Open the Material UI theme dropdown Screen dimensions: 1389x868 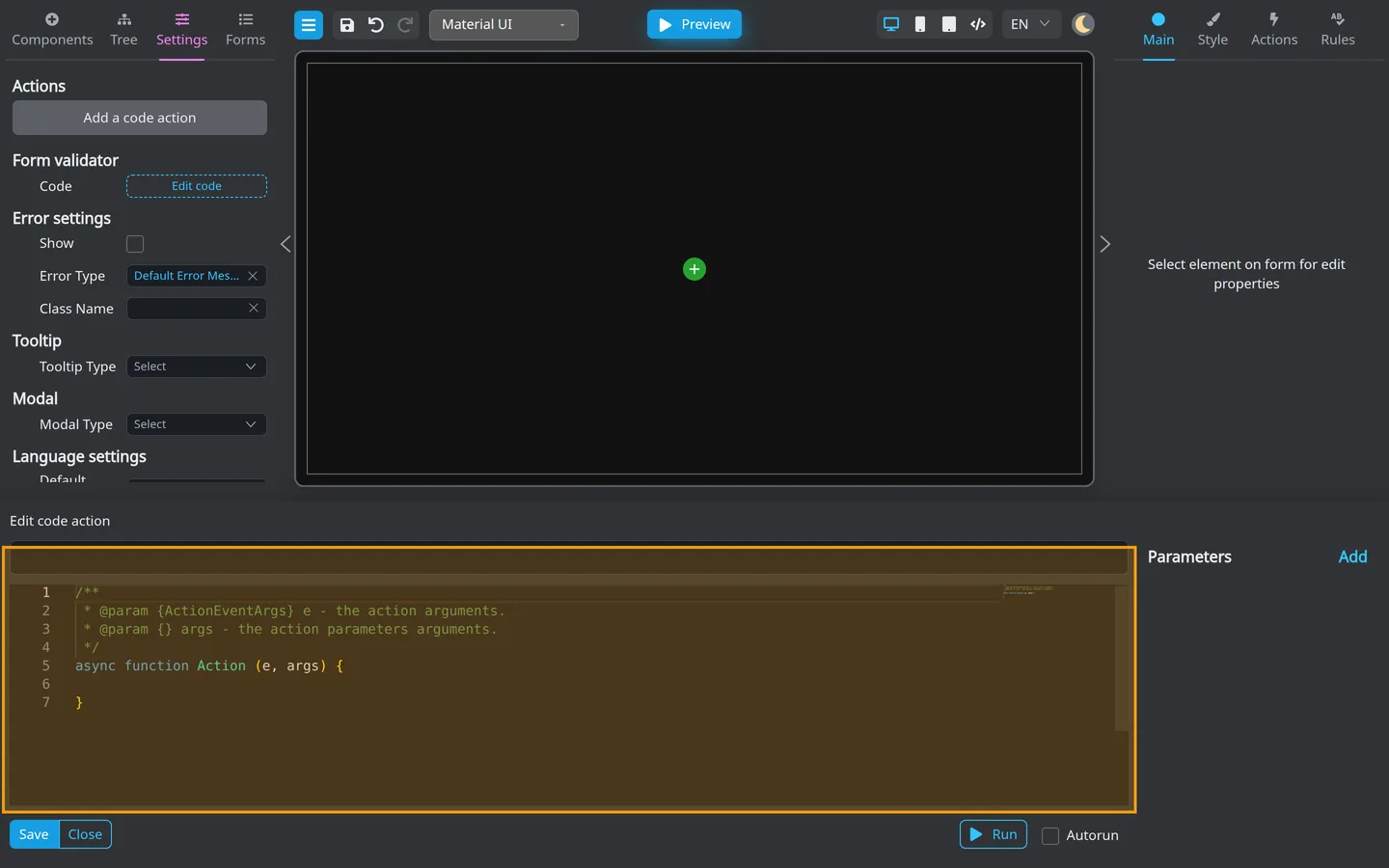[x=504, y=25]
